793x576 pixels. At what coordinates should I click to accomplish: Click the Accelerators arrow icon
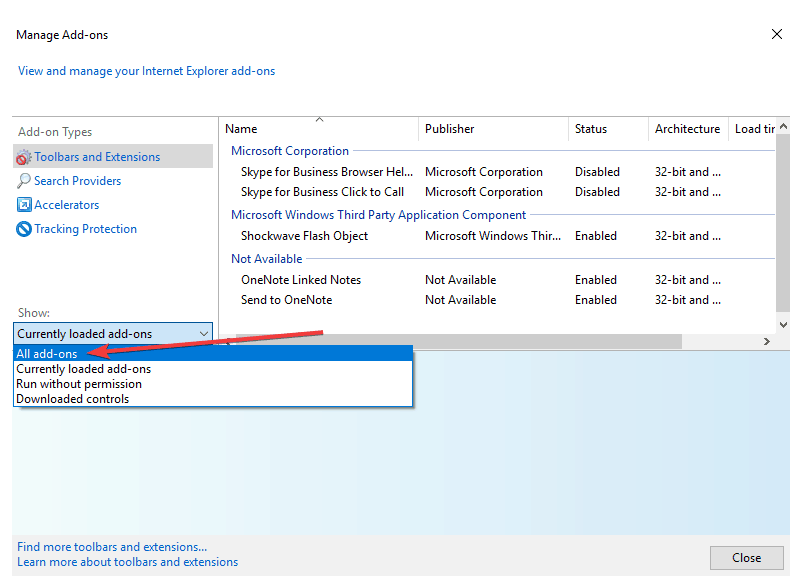[x=23, y=205]
